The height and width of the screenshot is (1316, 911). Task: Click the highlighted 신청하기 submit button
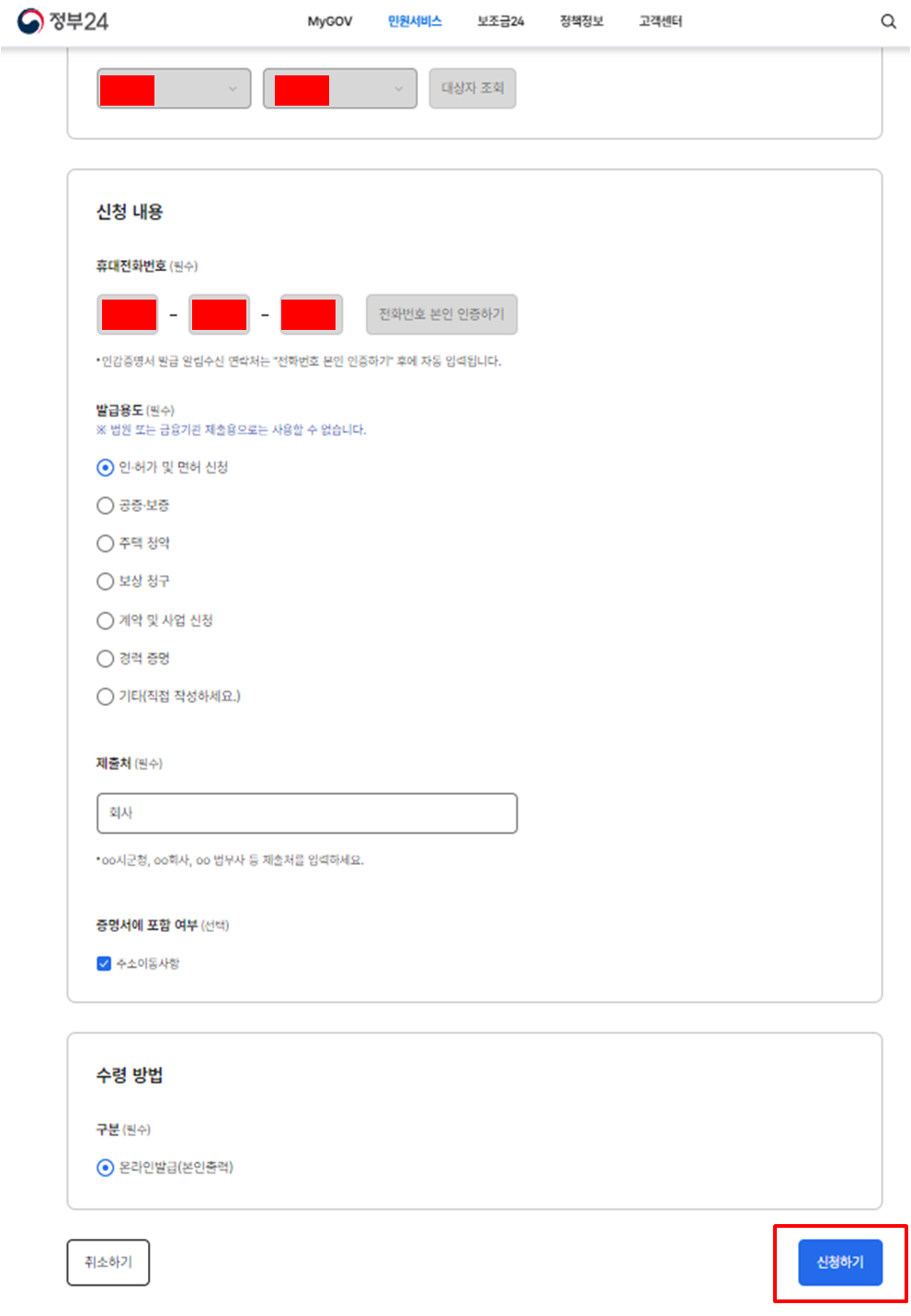(x=838, y=1263)
